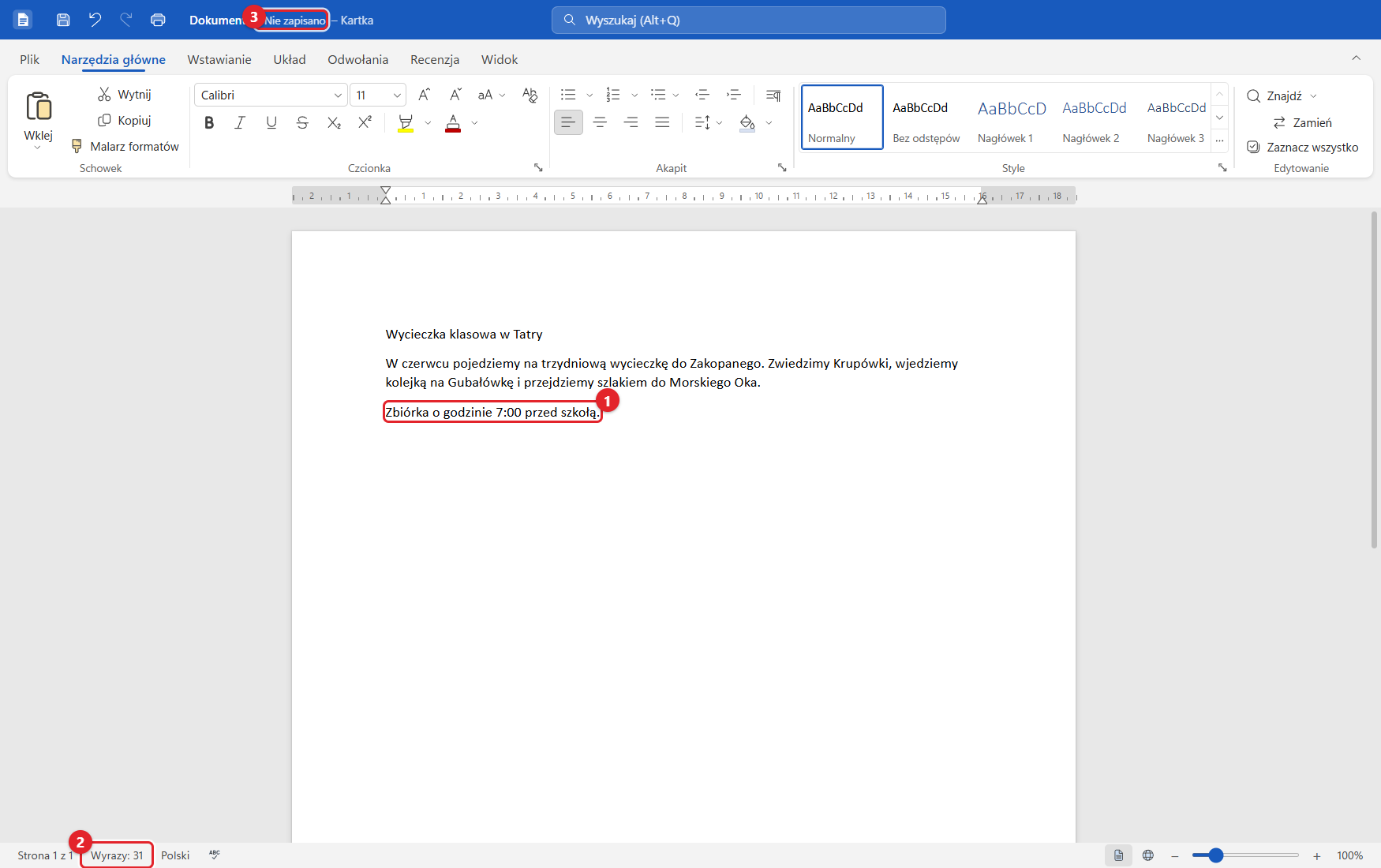Clear all formatting icon

[530, 95]
